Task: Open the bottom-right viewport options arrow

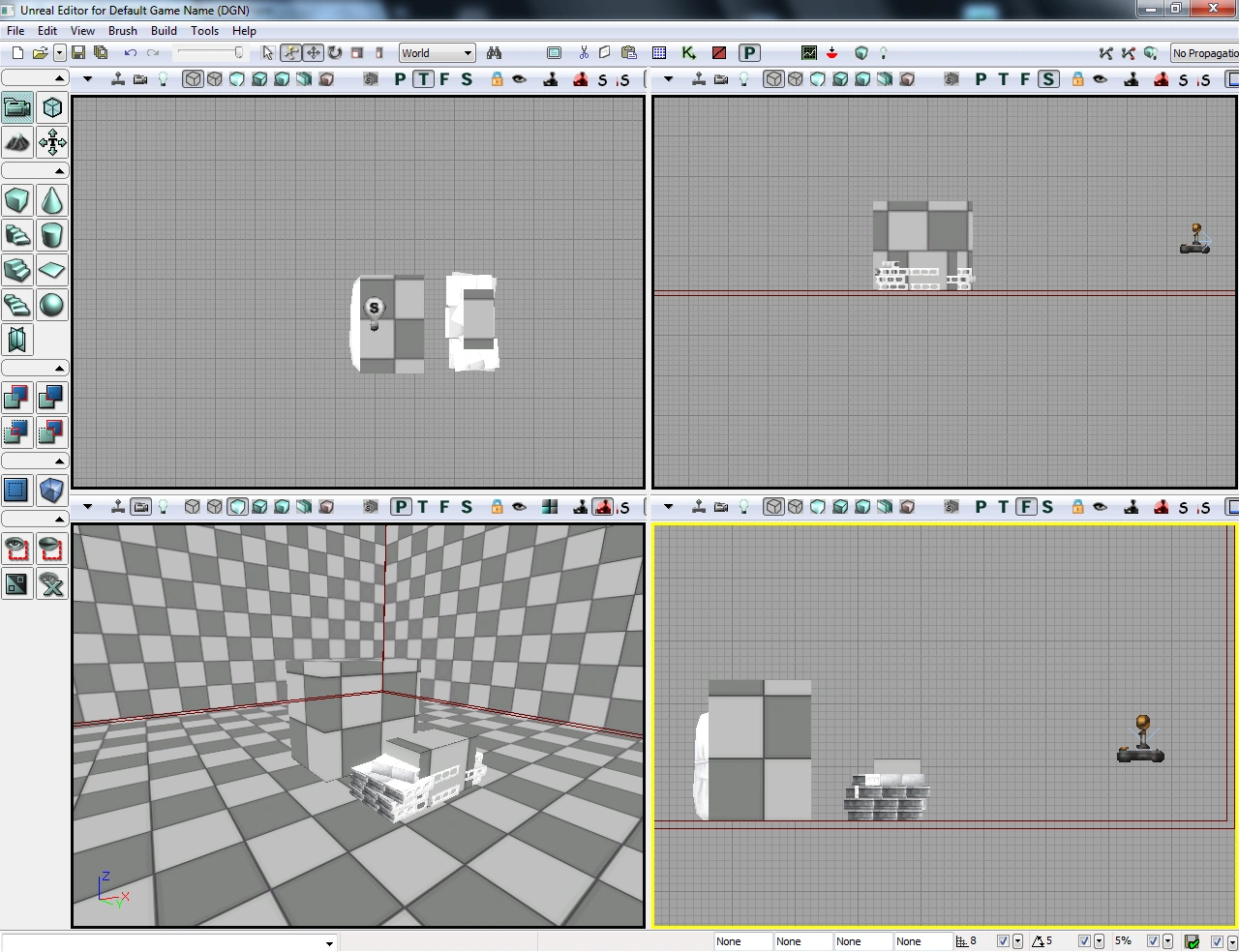Action: 668,506
